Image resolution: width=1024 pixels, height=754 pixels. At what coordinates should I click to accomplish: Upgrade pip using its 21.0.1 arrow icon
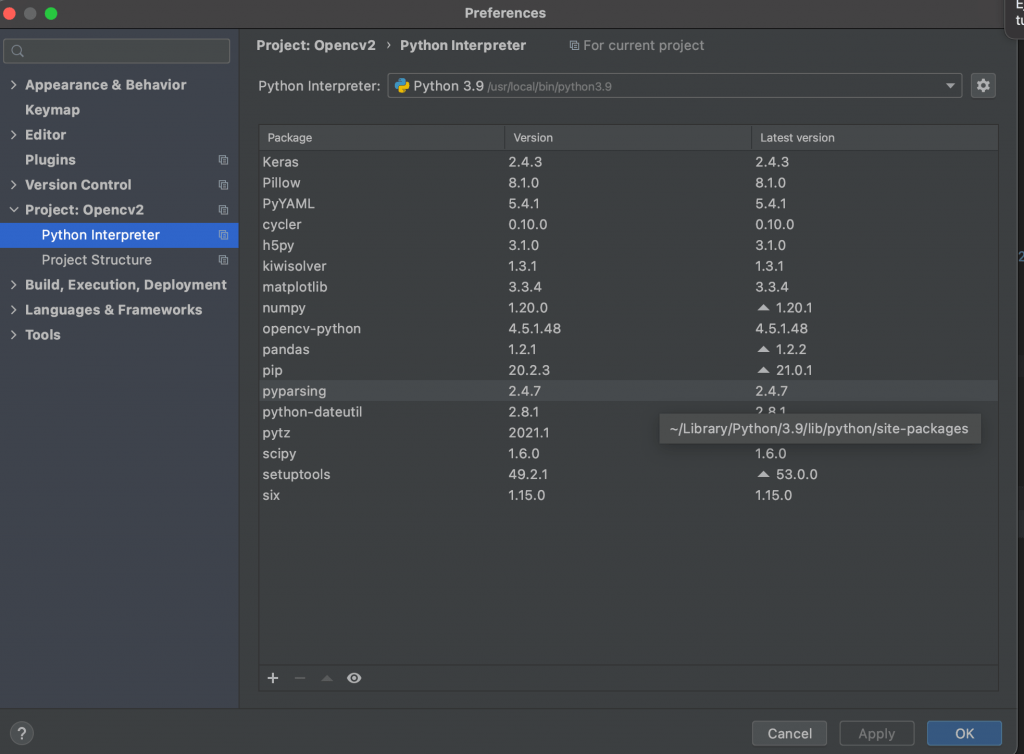click(x=763, y=370)
